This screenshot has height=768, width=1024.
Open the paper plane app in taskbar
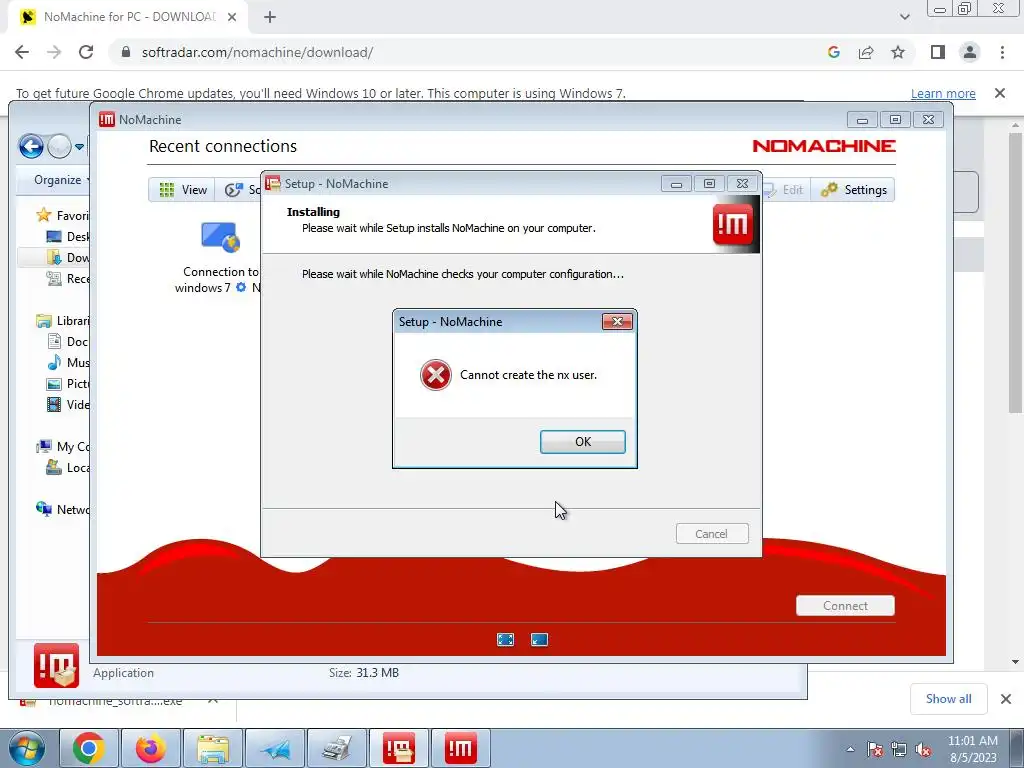[274, 748]
